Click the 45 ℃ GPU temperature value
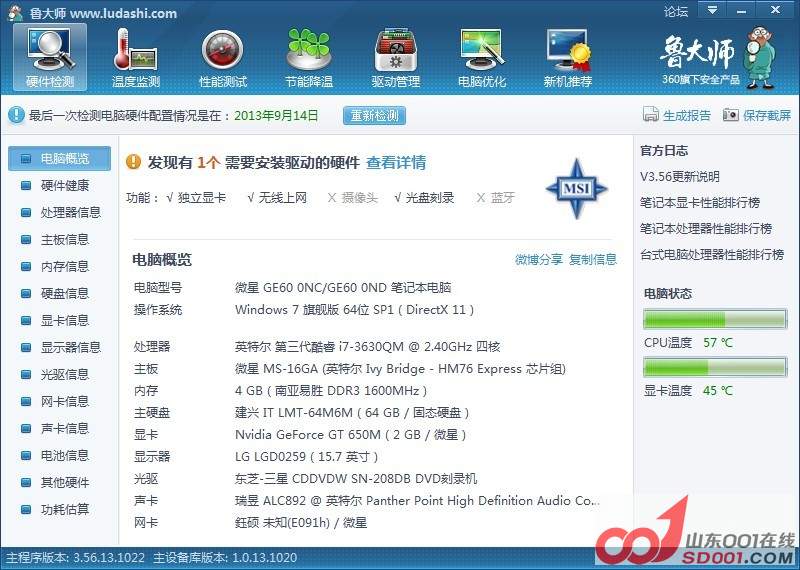The height and width of the screenshot is (570, 800). 718,391
